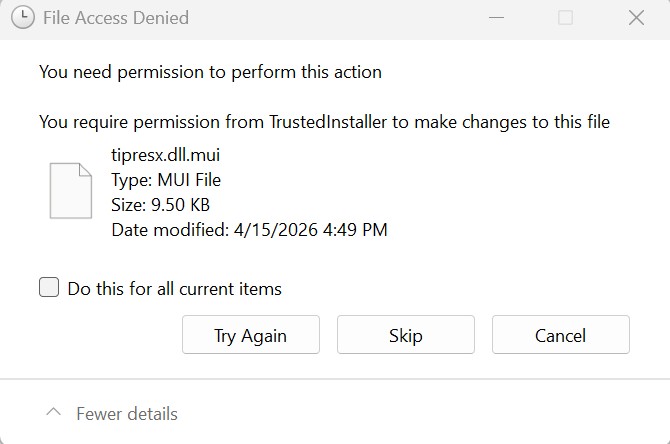Click the clock icon in the title bar
The image size is (670, 444).
click(x=23, y=18)
